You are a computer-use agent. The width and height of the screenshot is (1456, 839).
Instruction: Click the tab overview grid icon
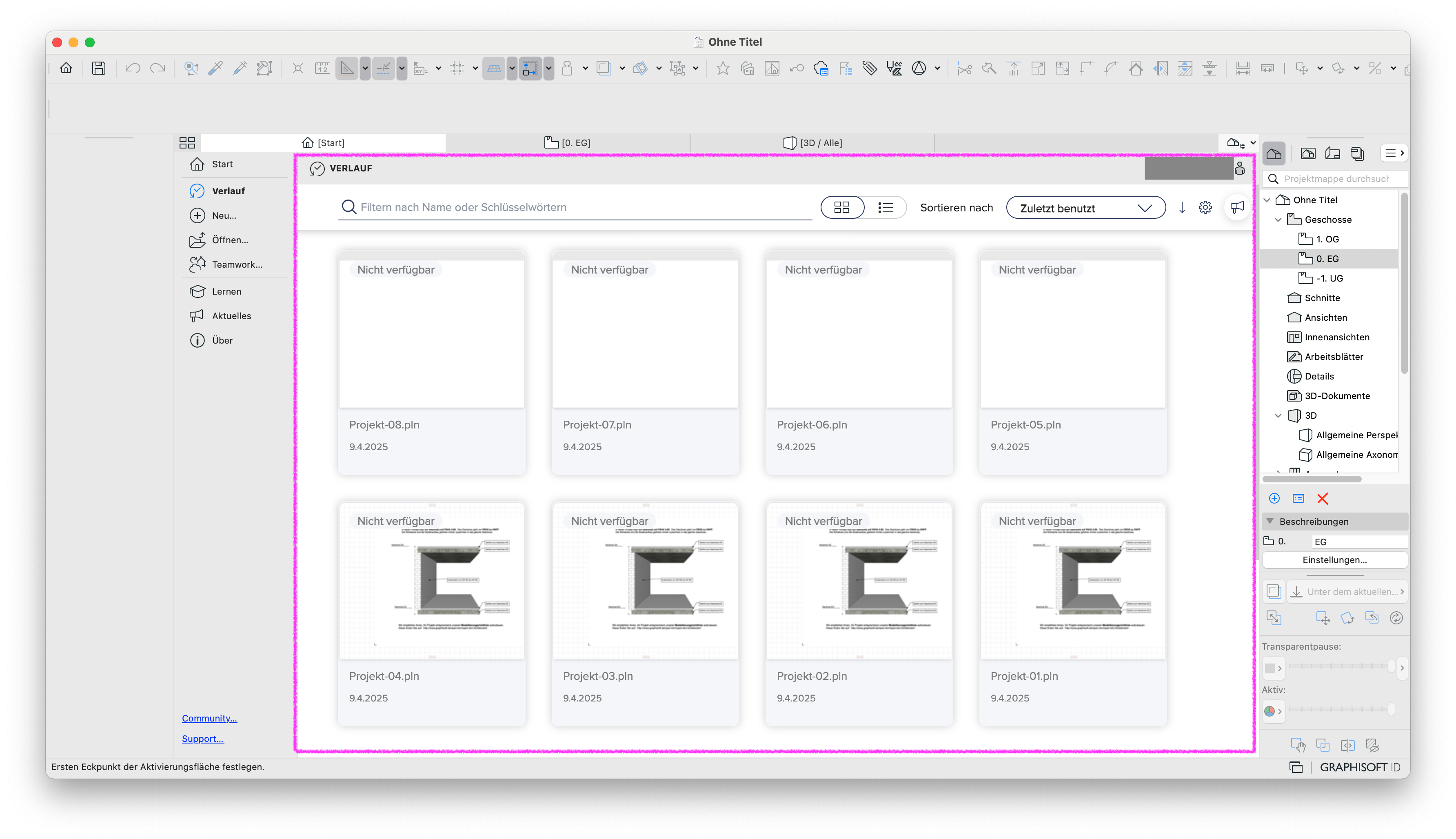click(x=187, y=142)
